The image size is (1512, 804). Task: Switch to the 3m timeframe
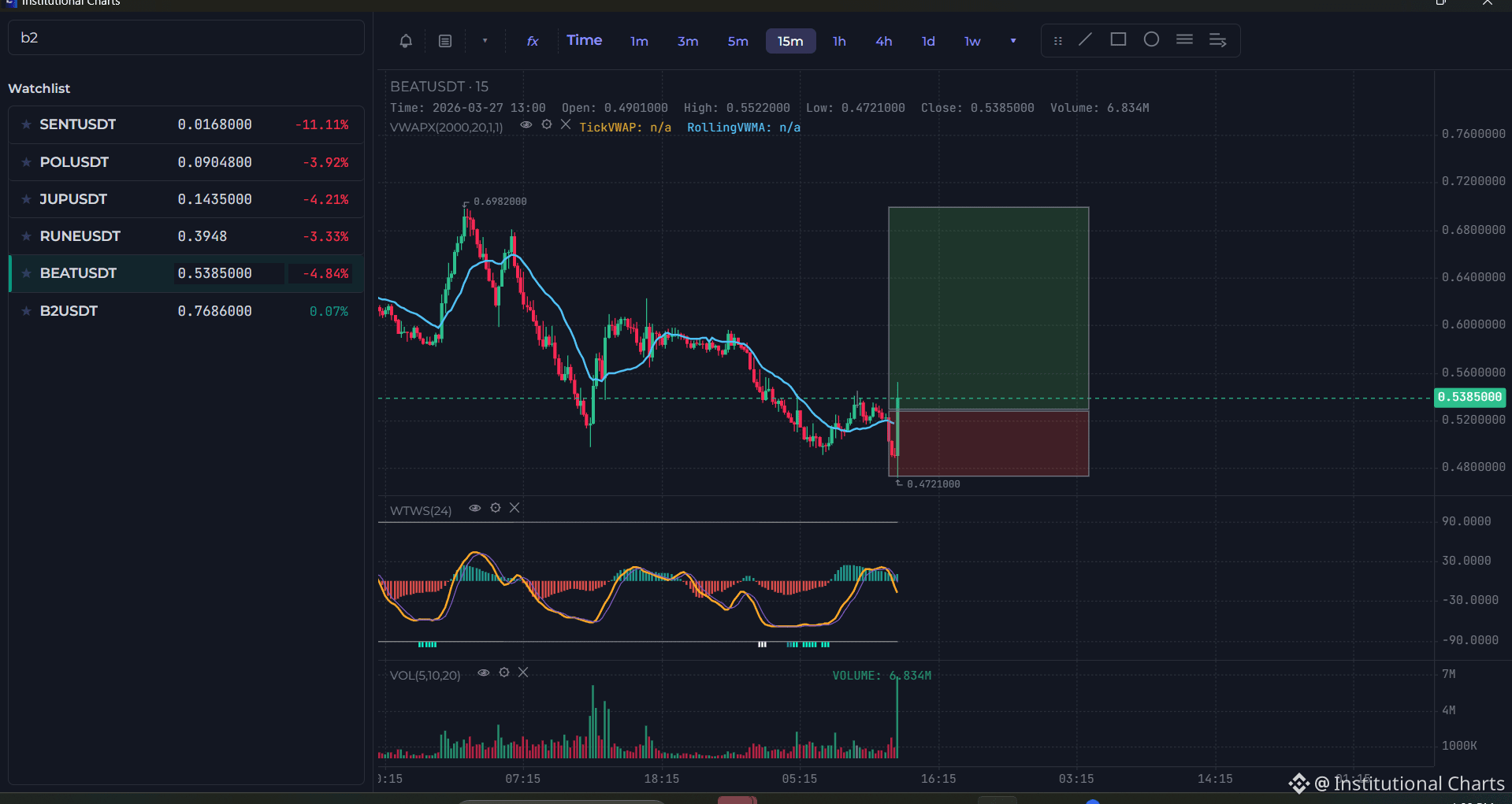pos(688,41)
